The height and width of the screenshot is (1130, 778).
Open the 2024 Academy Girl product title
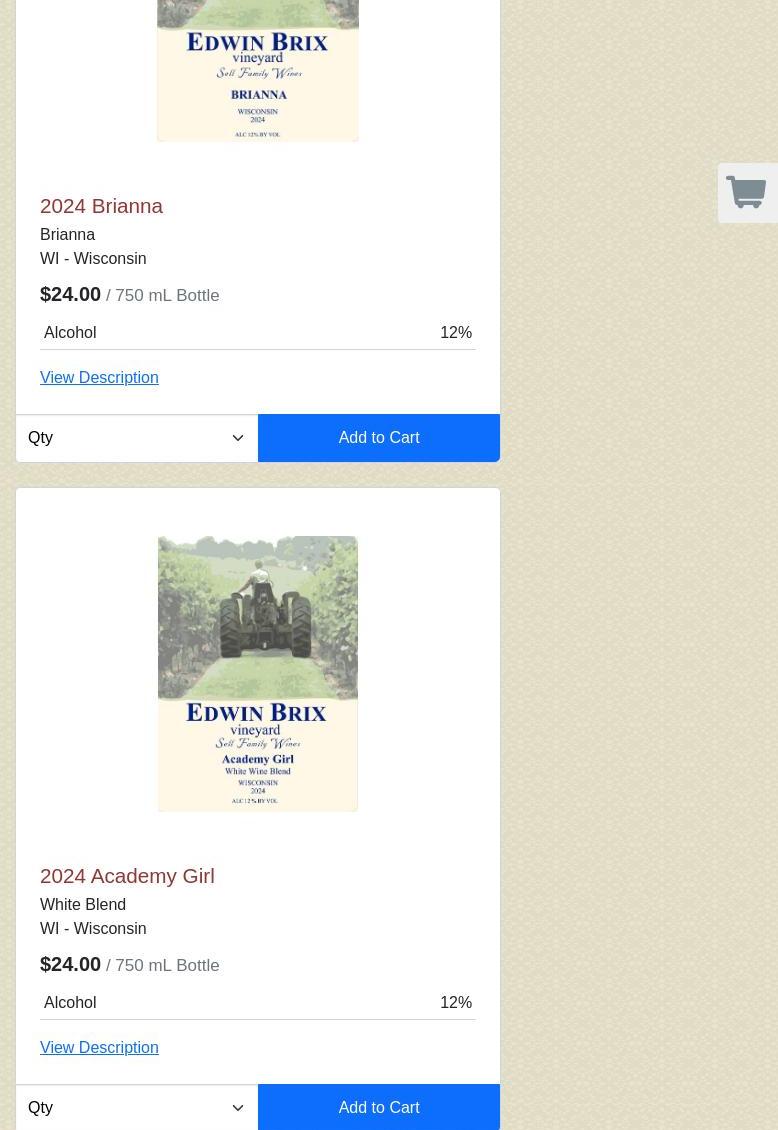tap(128, 876)
